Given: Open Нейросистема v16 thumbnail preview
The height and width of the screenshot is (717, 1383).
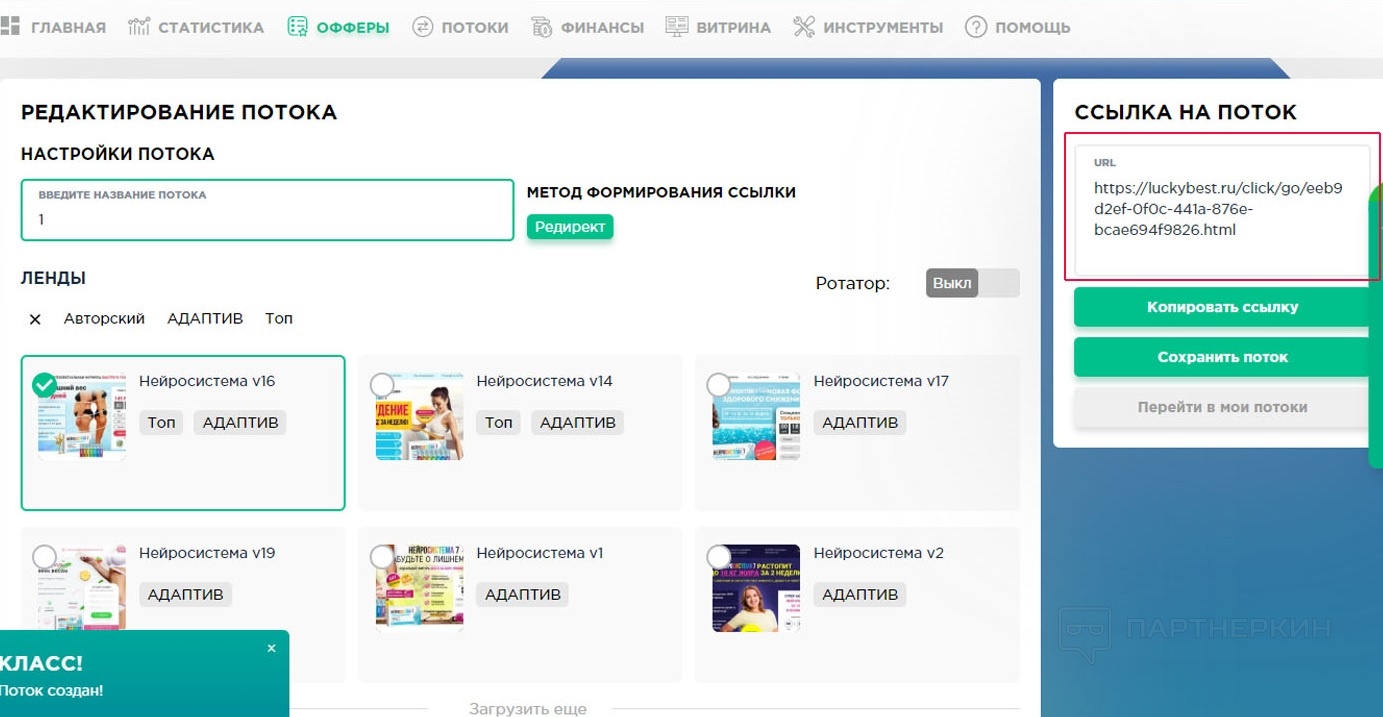Looking at the screenshot, I should pyautogui.click(x=83, y=417).
